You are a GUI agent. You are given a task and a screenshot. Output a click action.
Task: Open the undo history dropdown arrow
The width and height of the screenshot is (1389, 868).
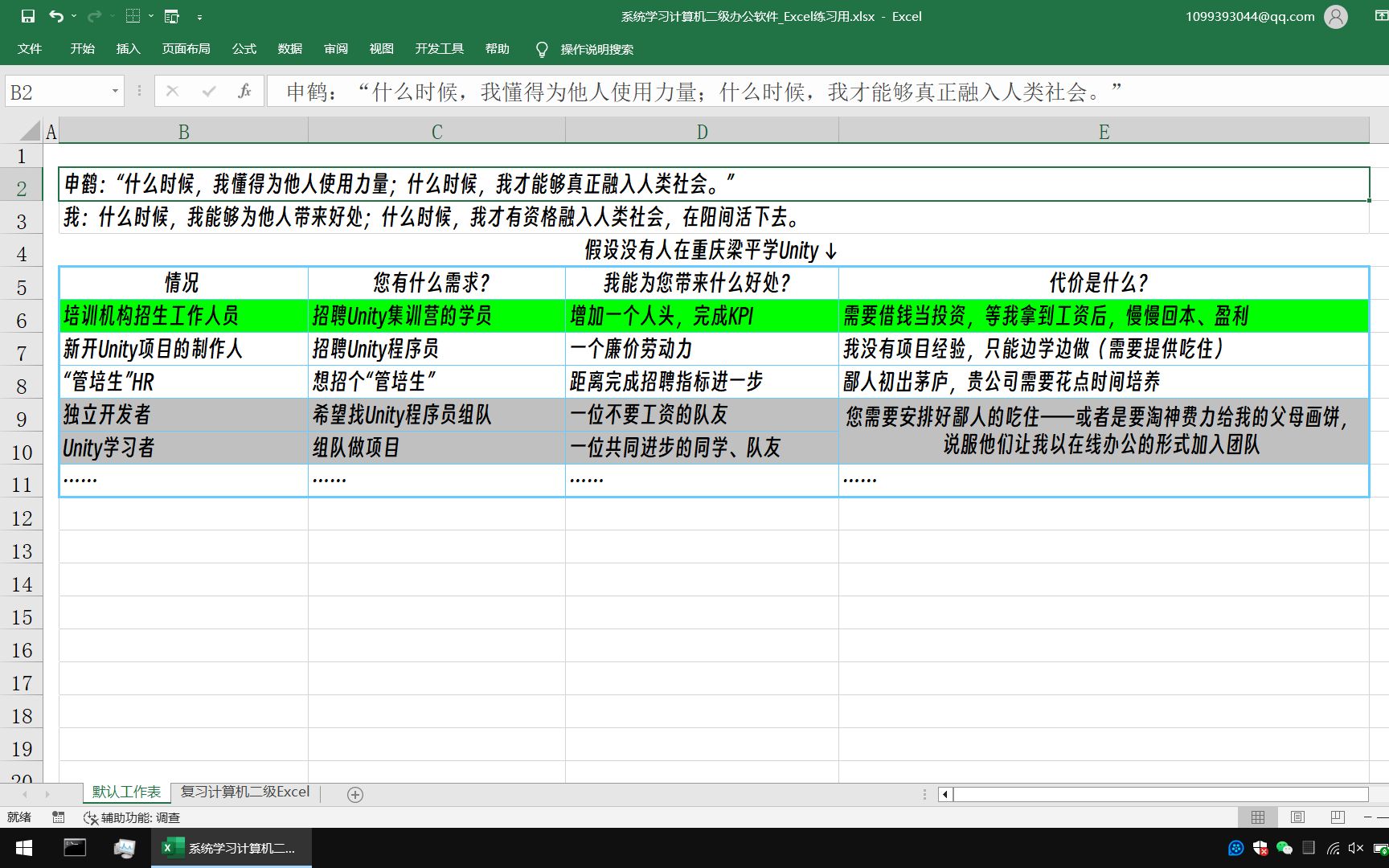click(x=74, y=16)
